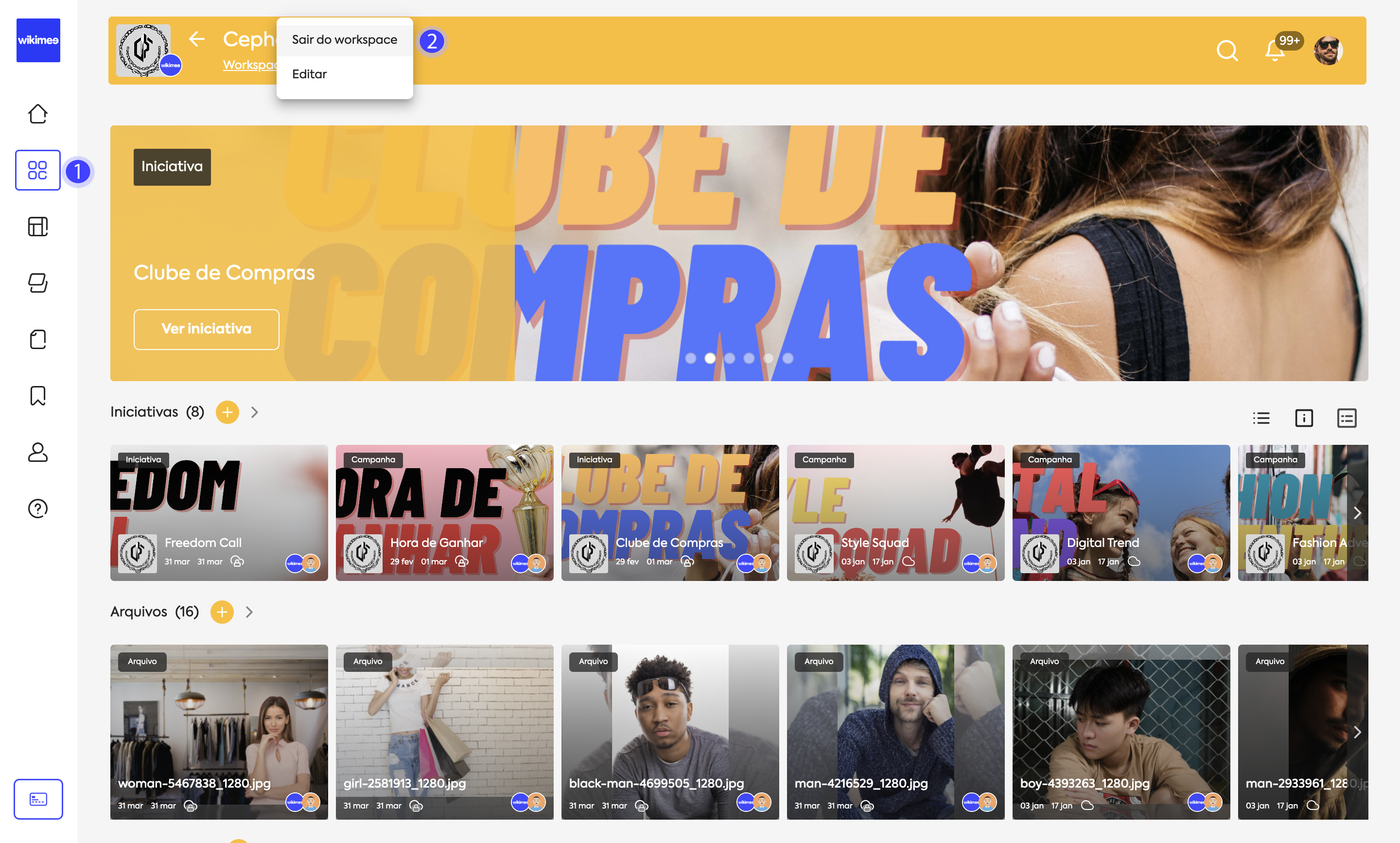This screenshot has width=1400, height=843.
Task: Select the workspaces grid icon in sidebar
Action: [37, 170]
